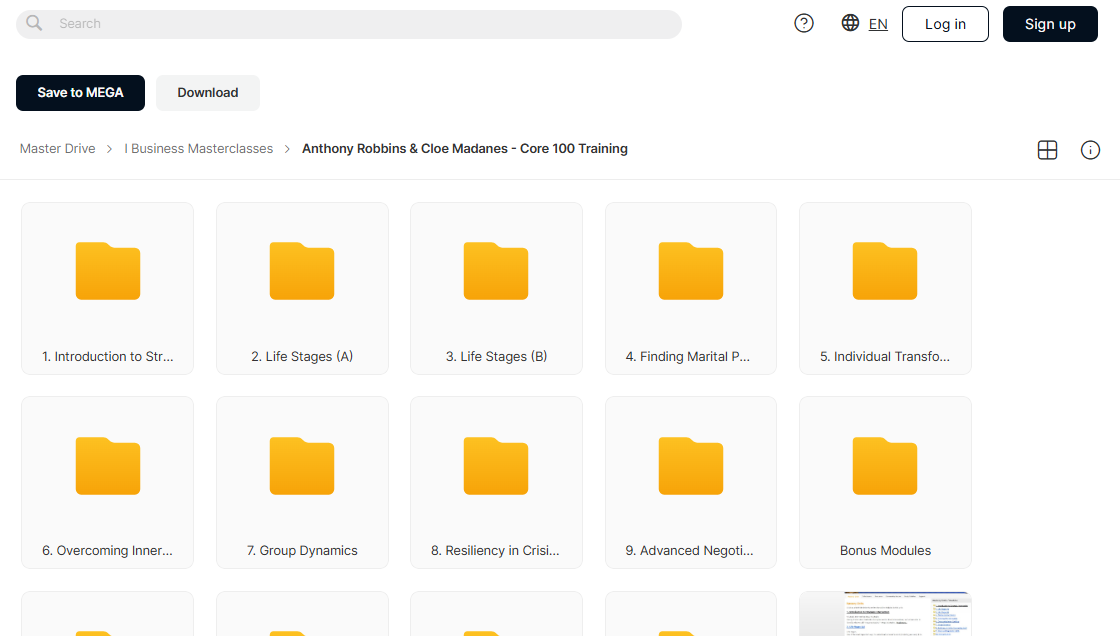
Task: Open the document thumbnail preview file
Action: [x=885, y=614]
